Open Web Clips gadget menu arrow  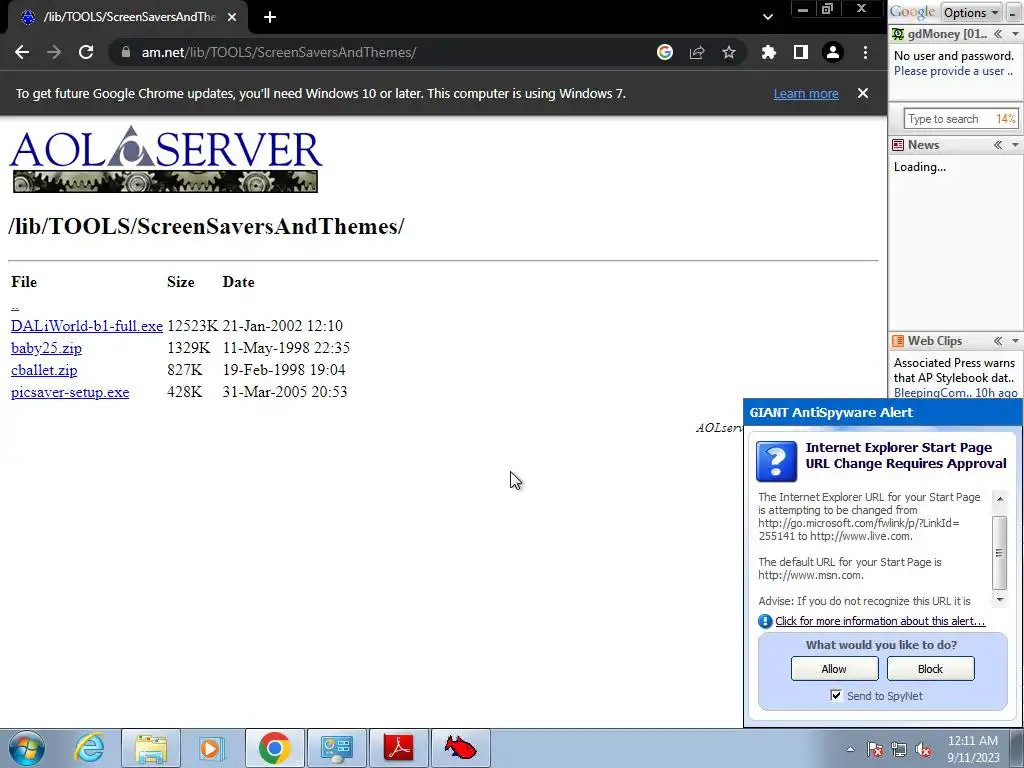pos(1015,341)
